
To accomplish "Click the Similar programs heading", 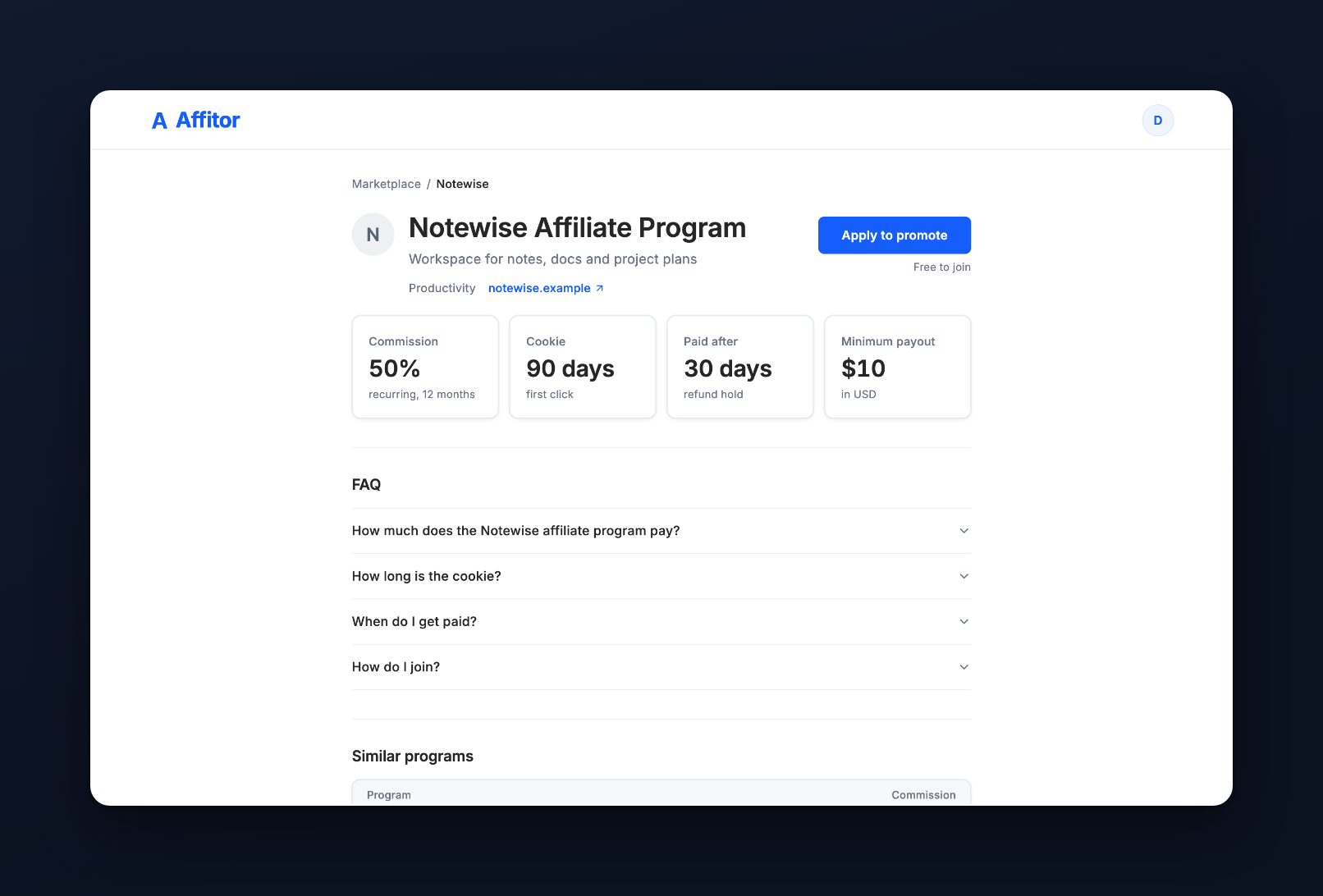I will 412,757.
